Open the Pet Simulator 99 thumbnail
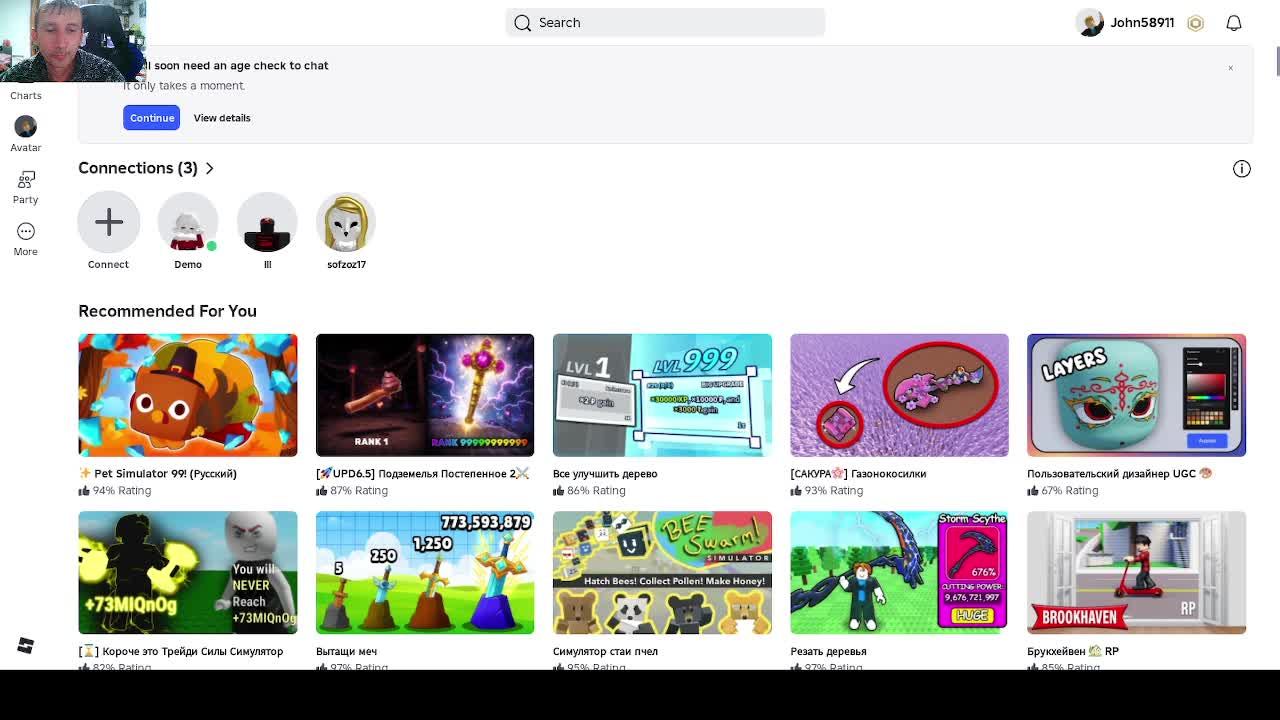1280x720 pixels. (x=188, y=395)
